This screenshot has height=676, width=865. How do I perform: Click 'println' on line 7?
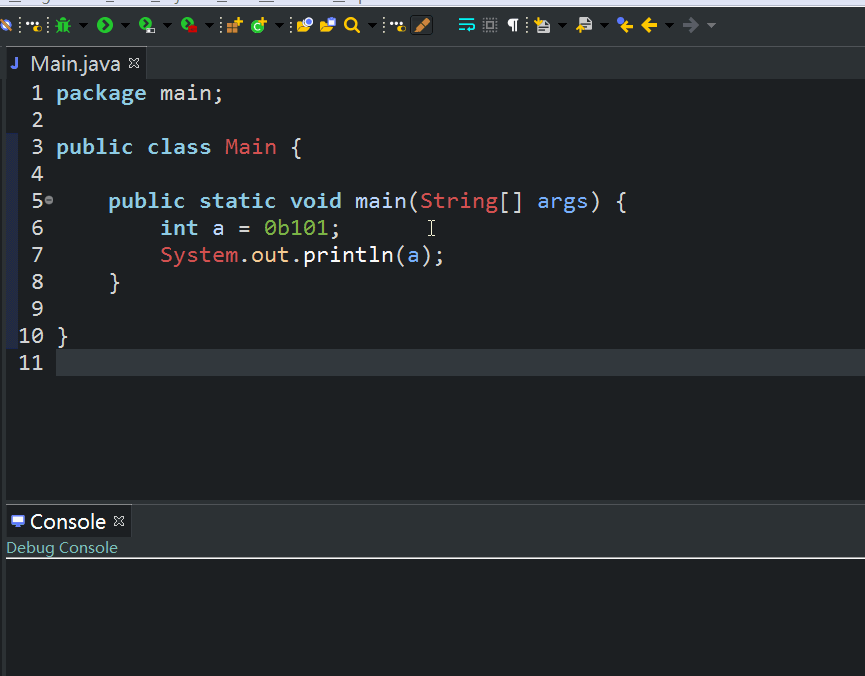(348, 256)
